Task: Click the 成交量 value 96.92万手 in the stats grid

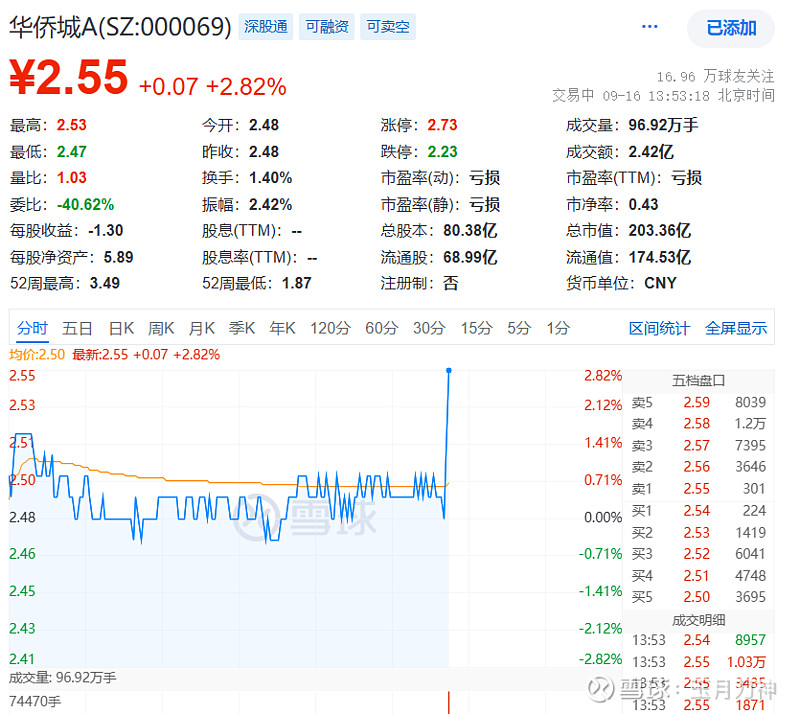Action: coord(663,125)
